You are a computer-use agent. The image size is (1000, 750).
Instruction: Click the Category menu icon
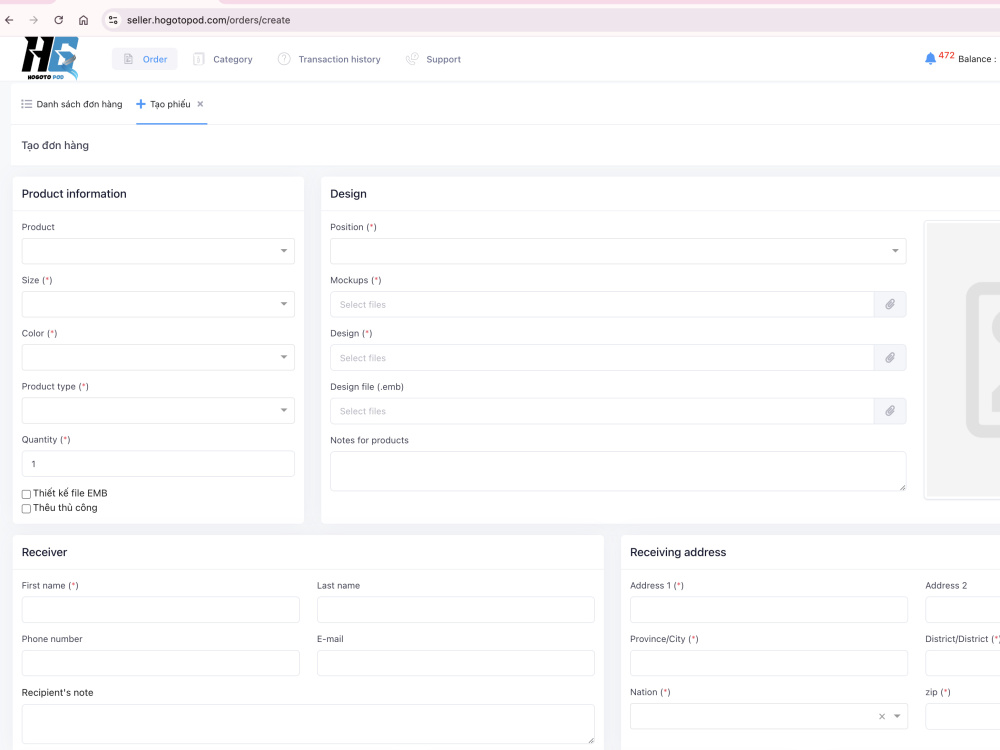tap(198, 59)
